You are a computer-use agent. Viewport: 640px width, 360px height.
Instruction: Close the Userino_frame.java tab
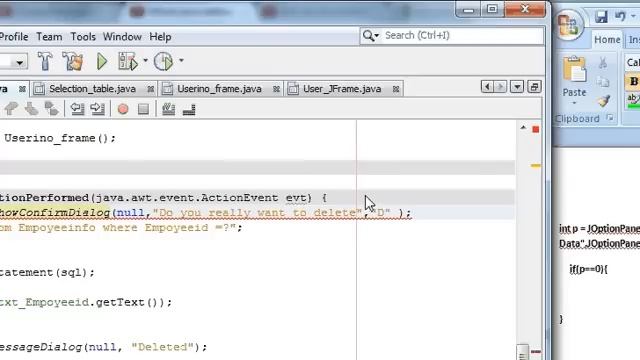pyautogui.click(x=276, y=89)
